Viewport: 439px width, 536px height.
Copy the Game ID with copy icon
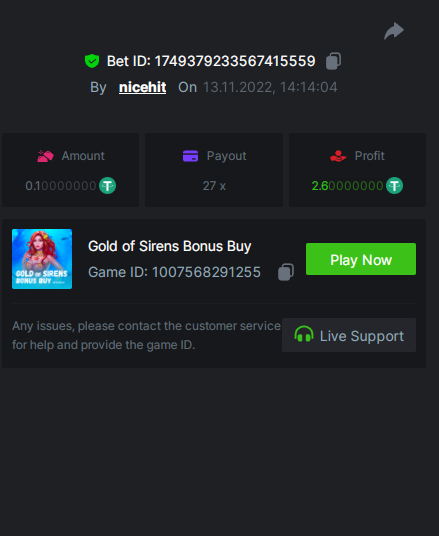point(286,272)
